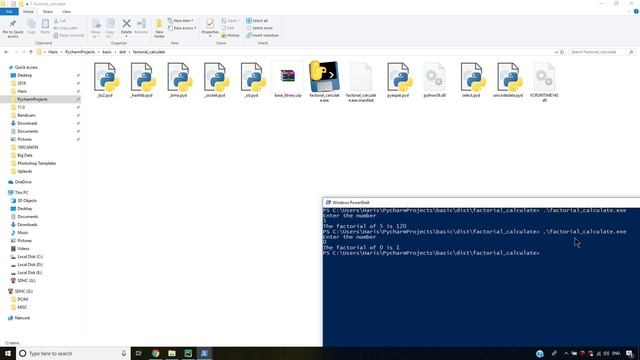Click the New folder icon
Image resolution: width=640 pixels, height=360 pixels.
[x=159, y=24]
